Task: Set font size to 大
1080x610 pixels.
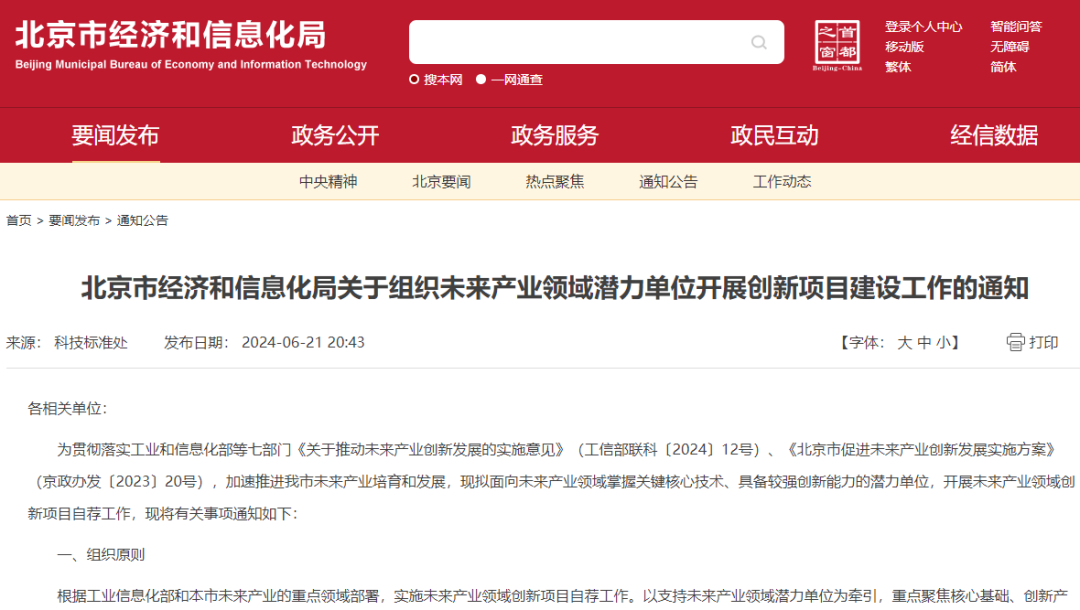Action: click(904, 343)
